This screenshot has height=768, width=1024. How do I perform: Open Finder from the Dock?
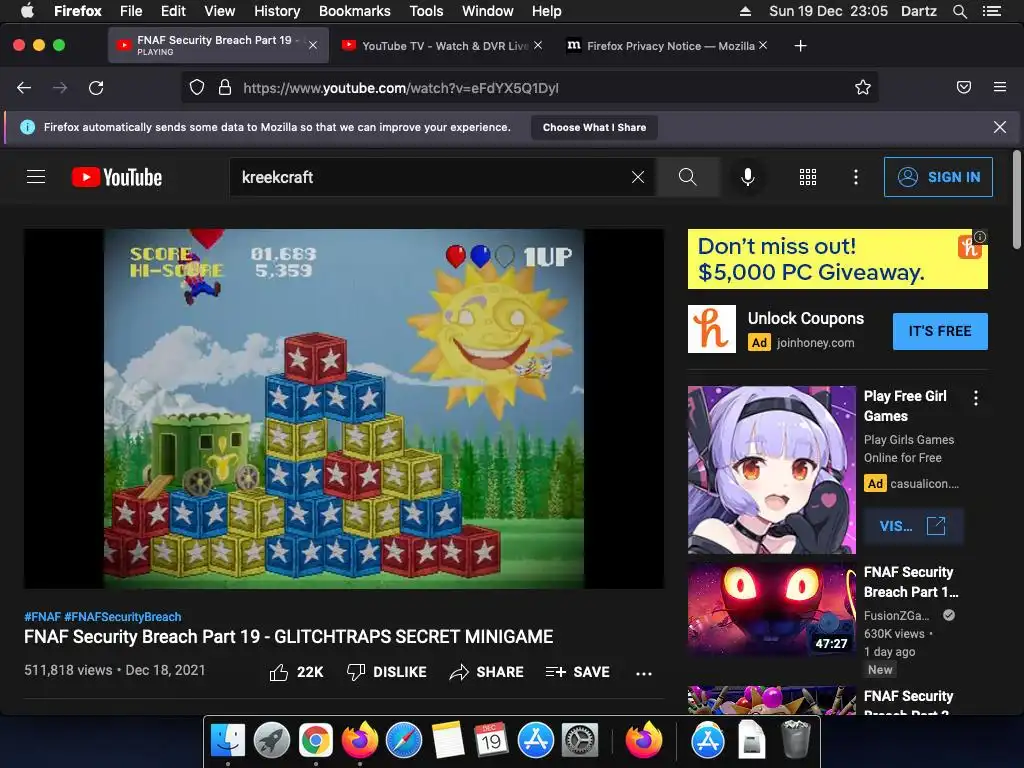pyautogui.click(x=228, y=741)
